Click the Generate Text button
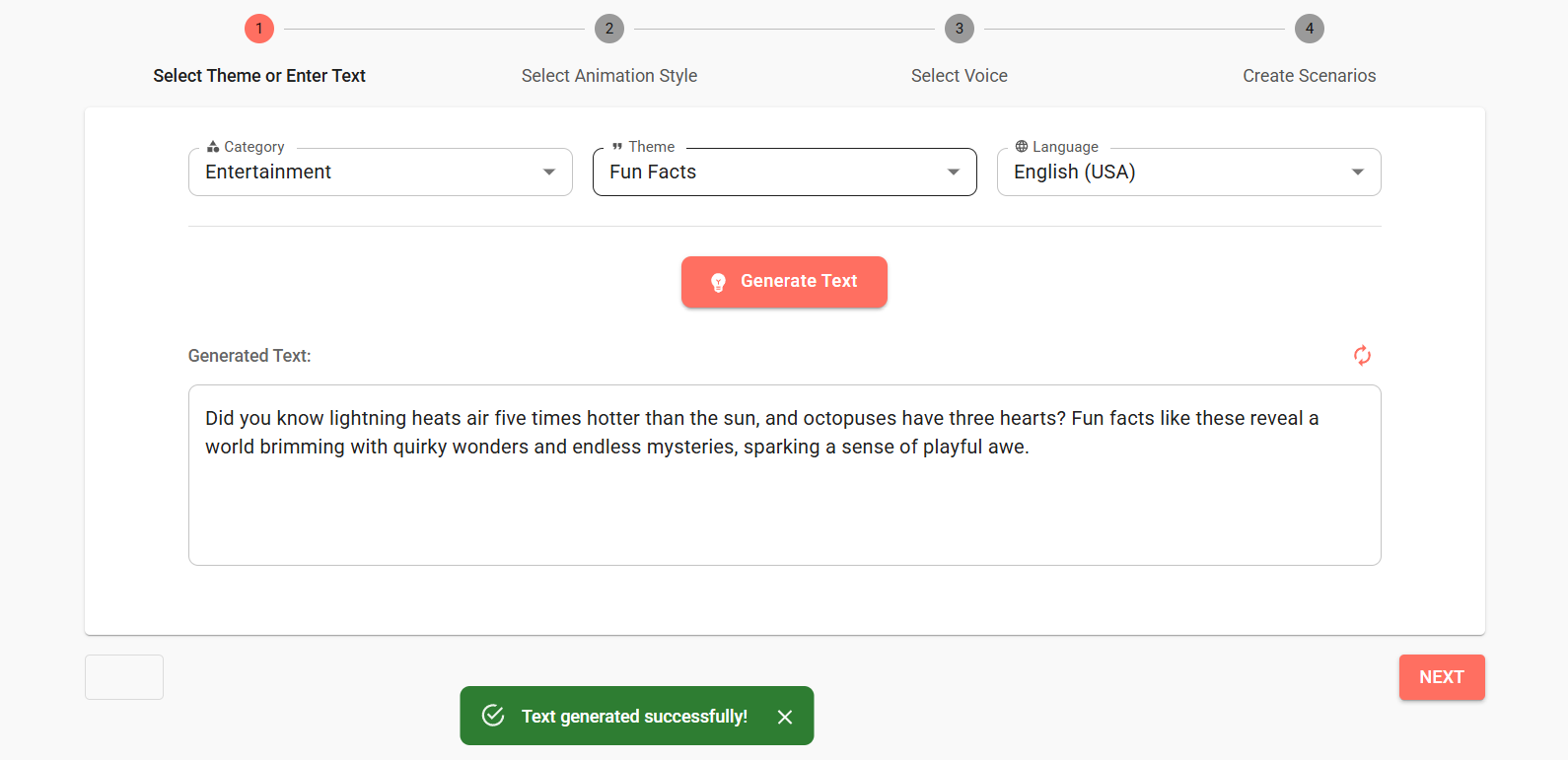The width and height of the screenshot is (1568, 760). (784, 282)
